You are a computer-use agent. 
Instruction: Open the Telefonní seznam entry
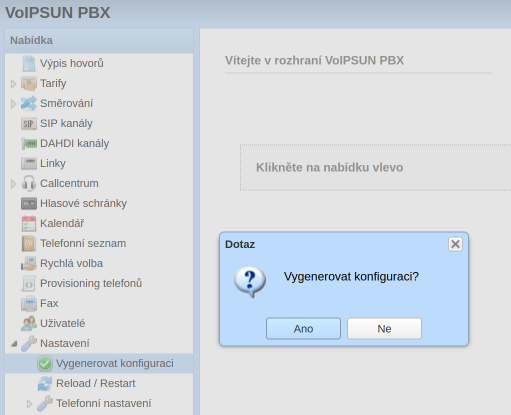(x=99, y=243)
